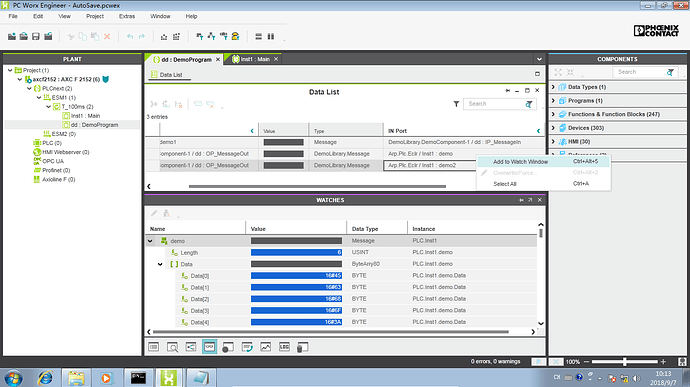The height and width of the screenshot is (387, 690).
Task: Click the recycle bin icon in bottom bar
Action: 302,347
